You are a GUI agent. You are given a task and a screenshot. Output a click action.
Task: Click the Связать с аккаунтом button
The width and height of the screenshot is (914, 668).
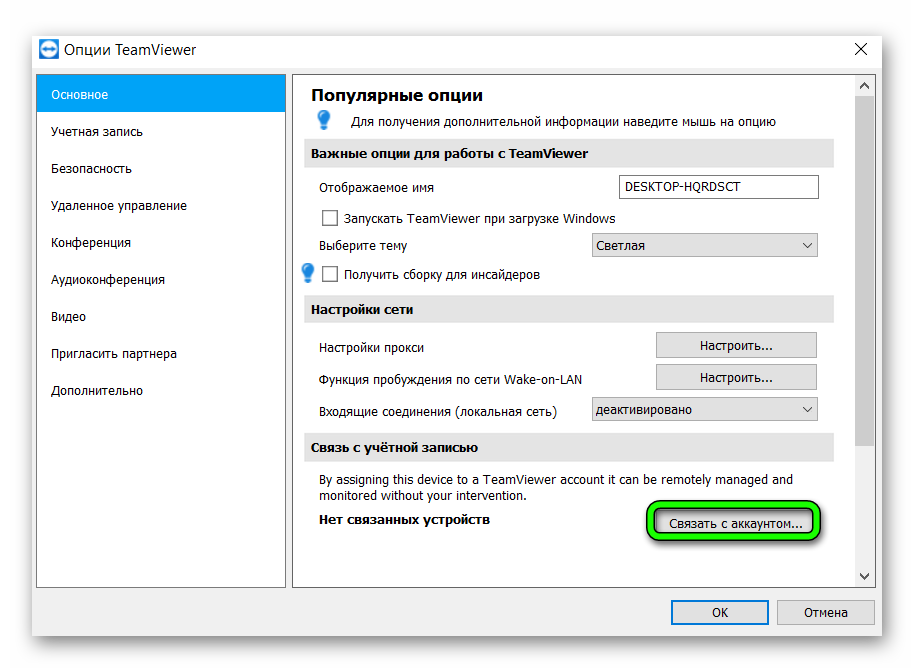click(x=734, y=522)
